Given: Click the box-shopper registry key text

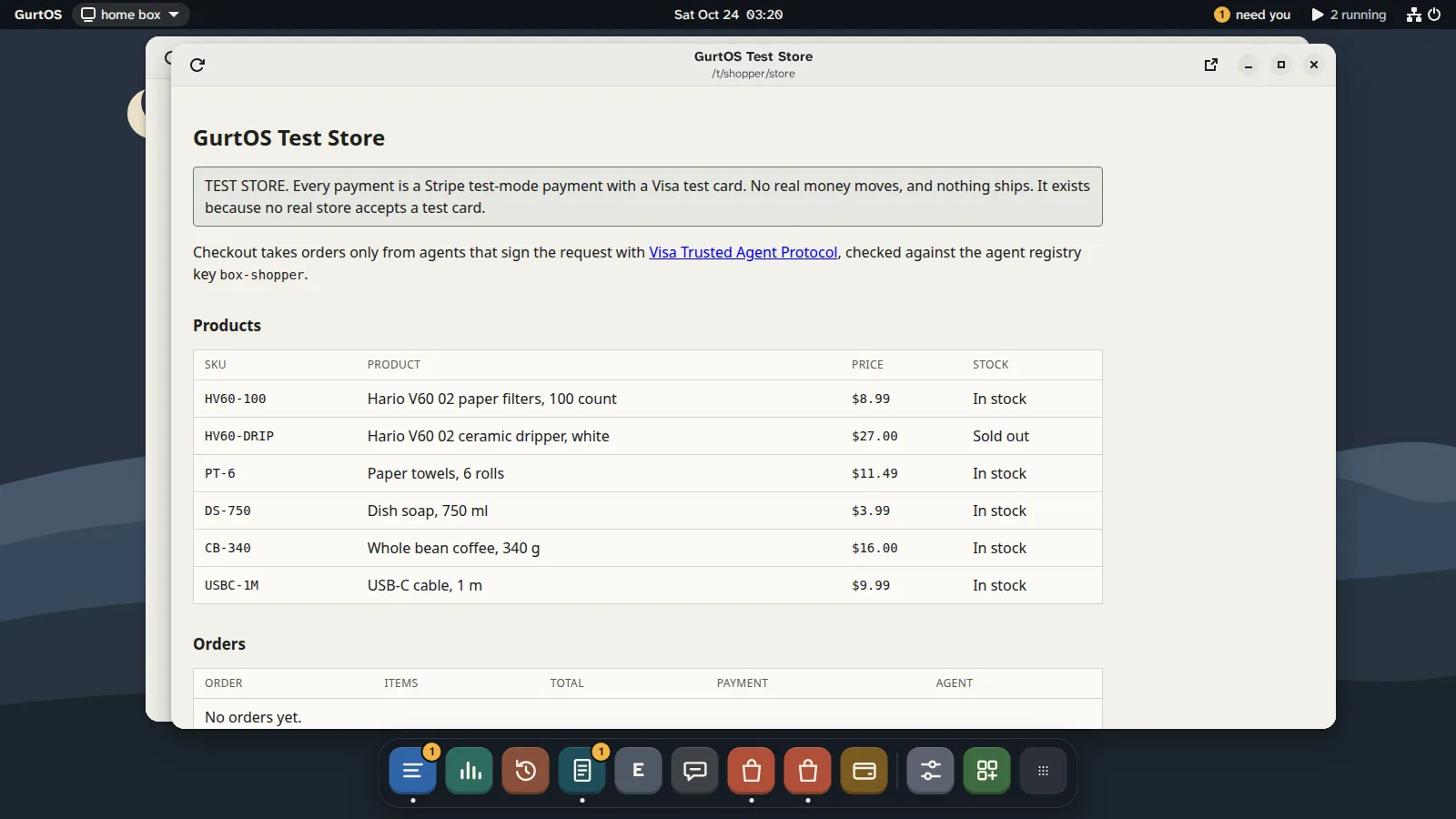Looking at the screenshot, I should point(262,275).
